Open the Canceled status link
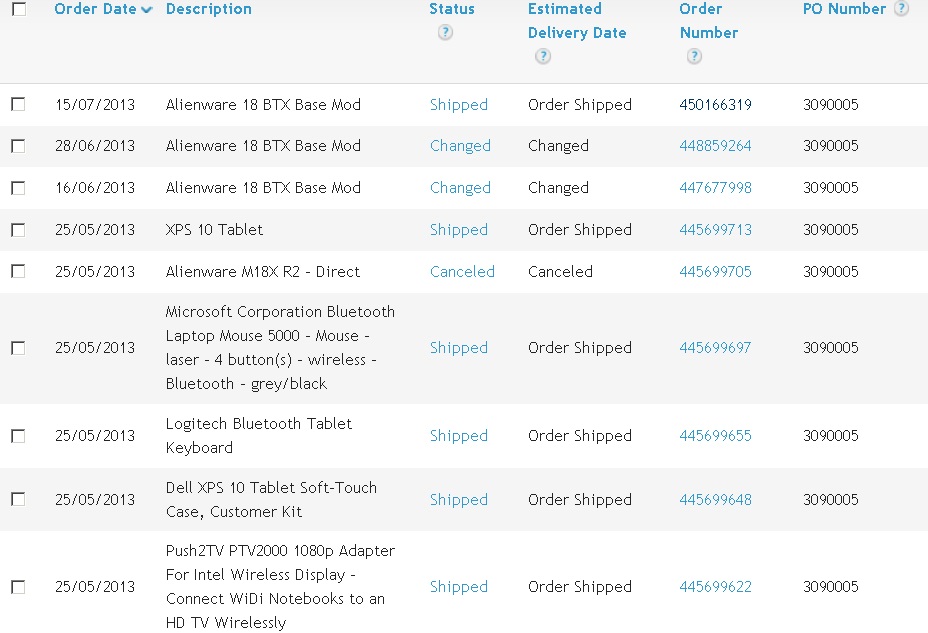Screen dimensions: 928x633 coord(462,272)
